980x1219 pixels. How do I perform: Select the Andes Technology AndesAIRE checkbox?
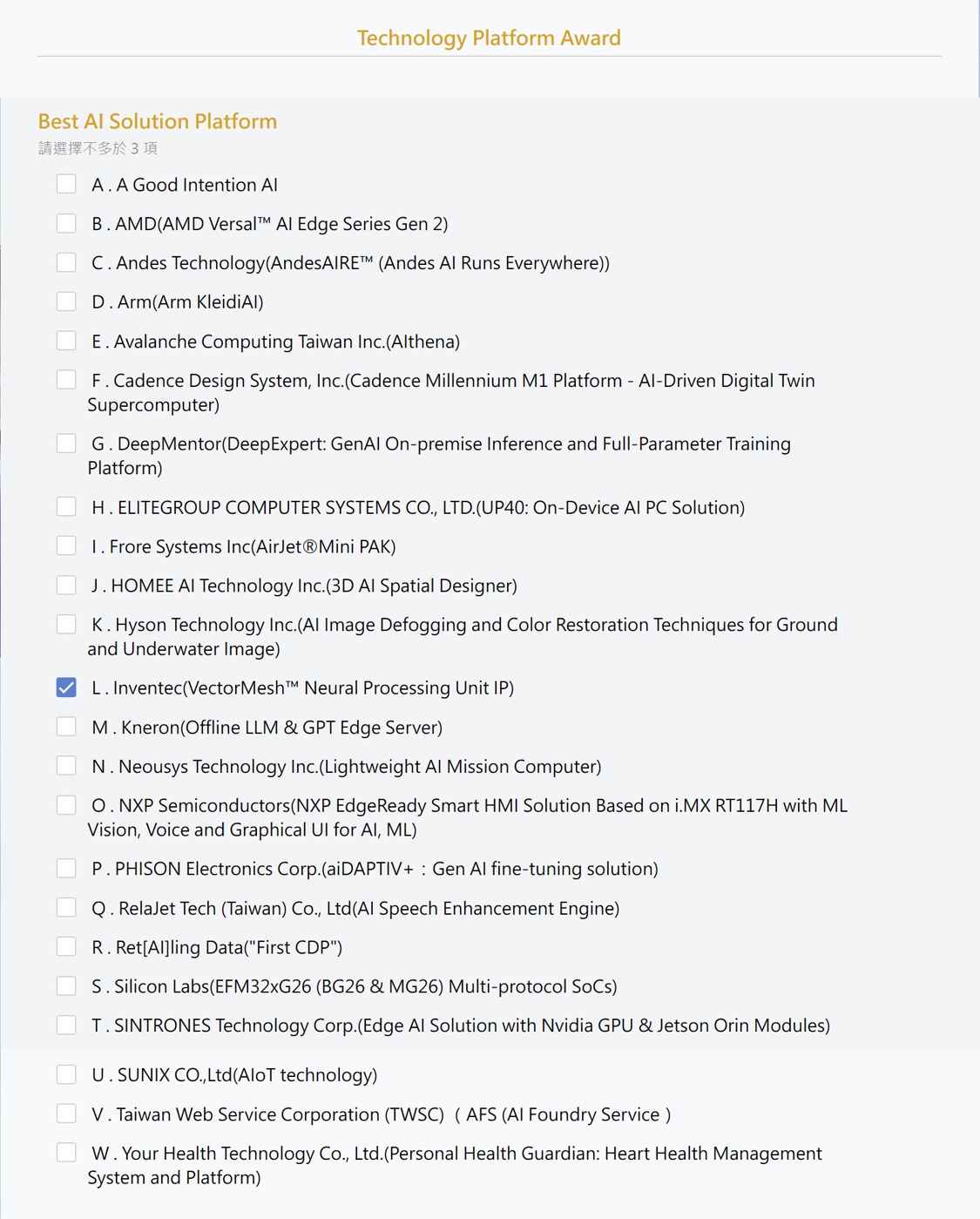tap(66, 262)
